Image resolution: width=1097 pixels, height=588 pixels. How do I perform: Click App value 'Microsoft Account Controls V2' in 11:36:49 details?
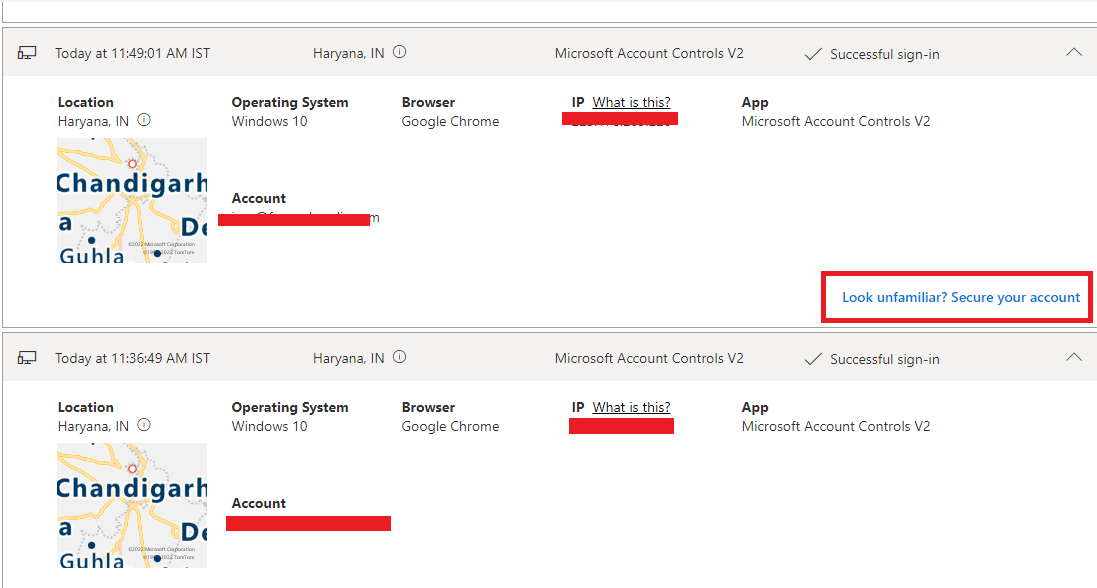[x=836, y=426]
